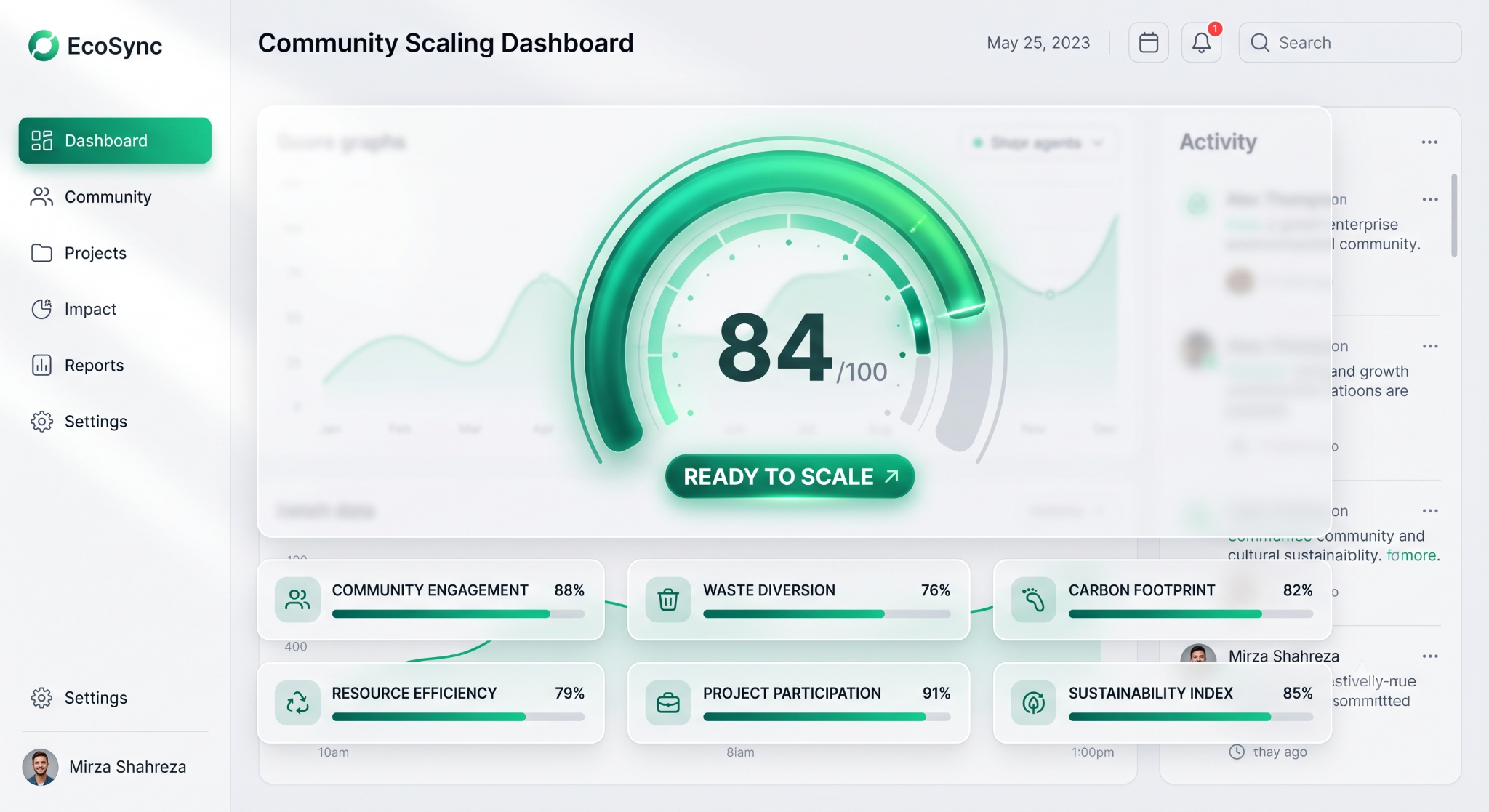Click the Activity panel scrollbar
The width and height of the screenshot is (1489, 812).
[x=1454, y=215]
